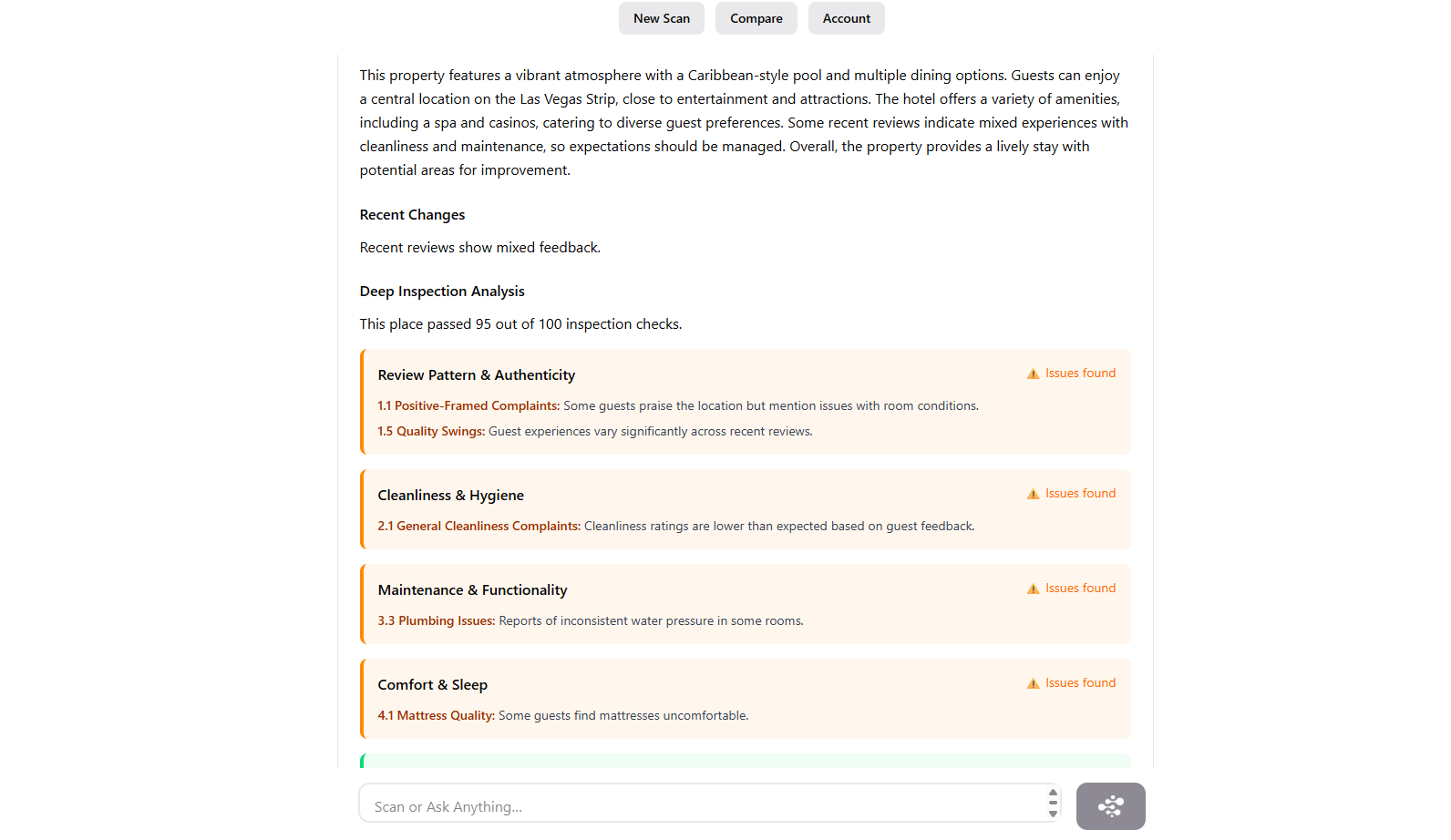Select the 1.1 Positive-Framed Complaints item
1451x840 pixels.
pos(678,406)
